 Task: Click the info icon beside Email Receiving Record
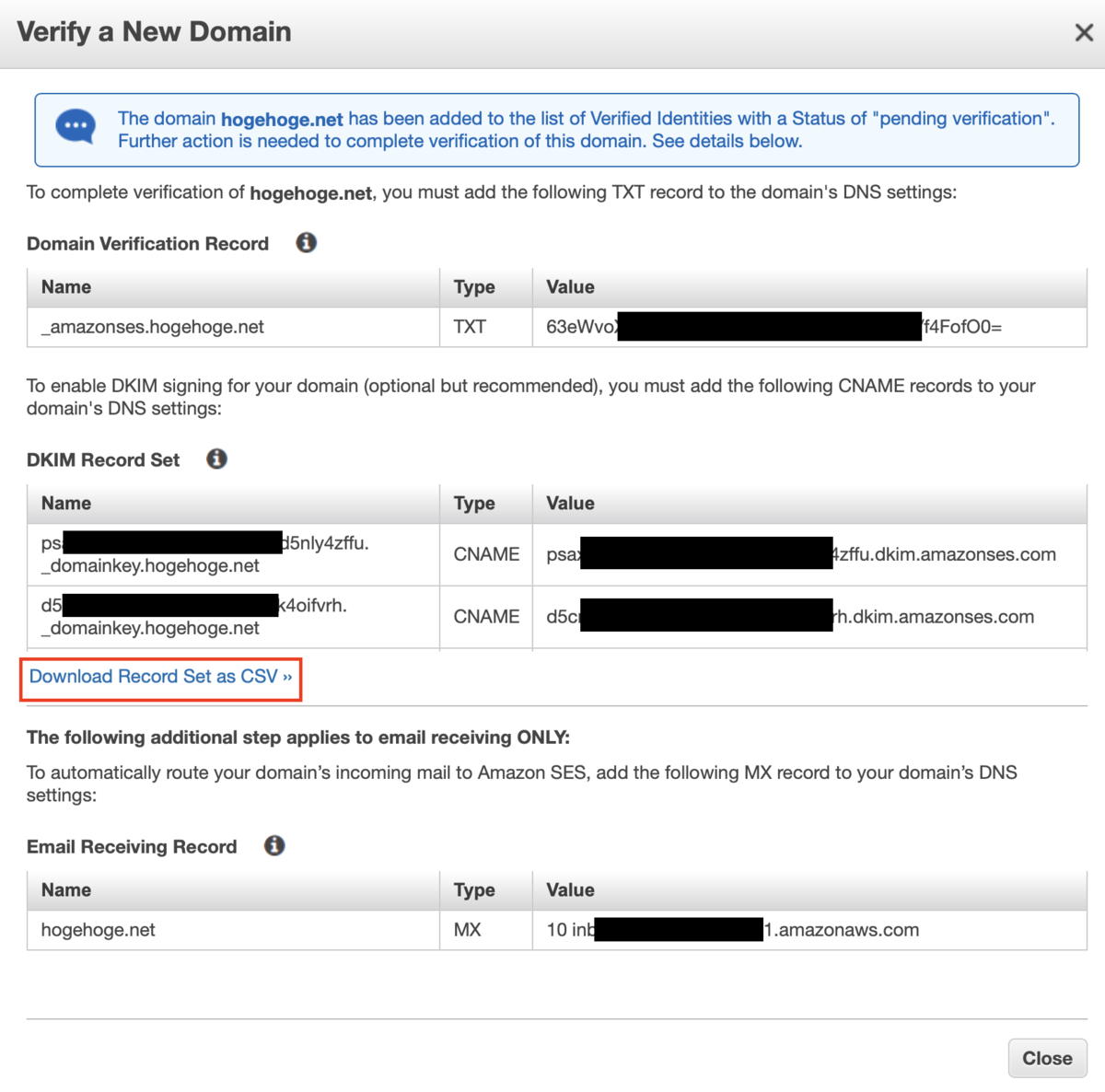tap(274, 846)
